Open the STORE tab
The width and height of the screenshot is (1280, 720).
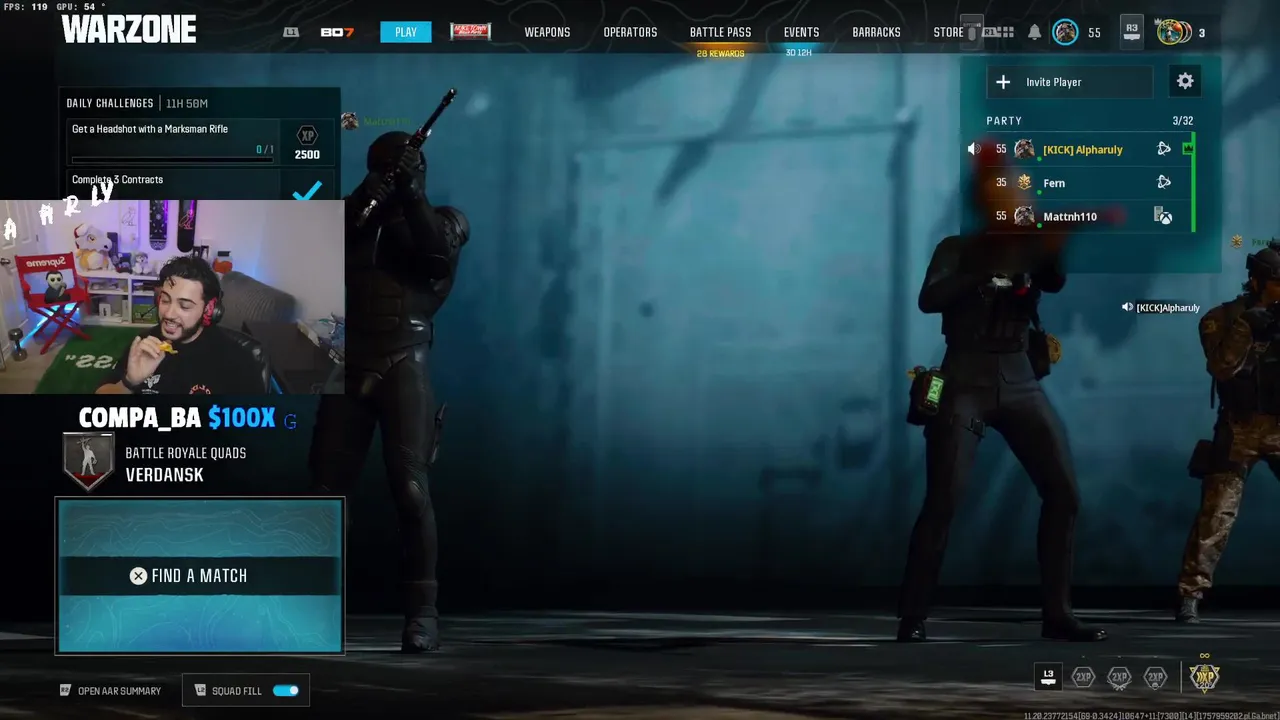pyautogui.click(x=948, y=32)
